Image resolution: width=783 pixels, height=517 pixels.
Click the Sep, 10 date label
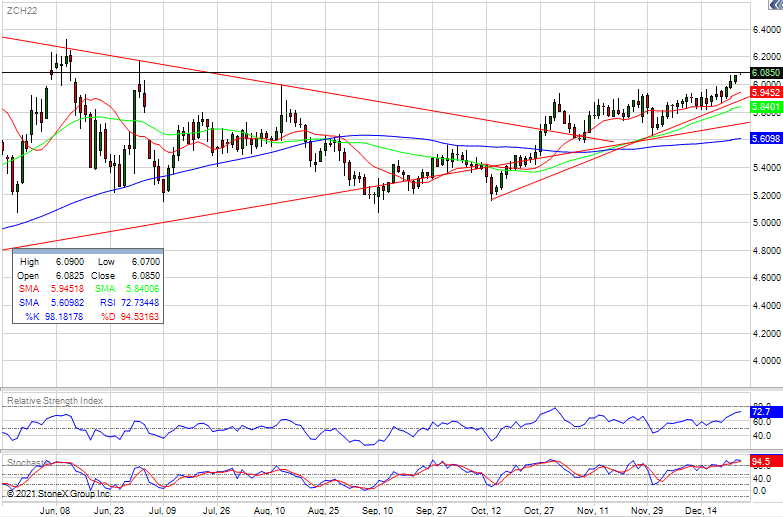point(377,511)
